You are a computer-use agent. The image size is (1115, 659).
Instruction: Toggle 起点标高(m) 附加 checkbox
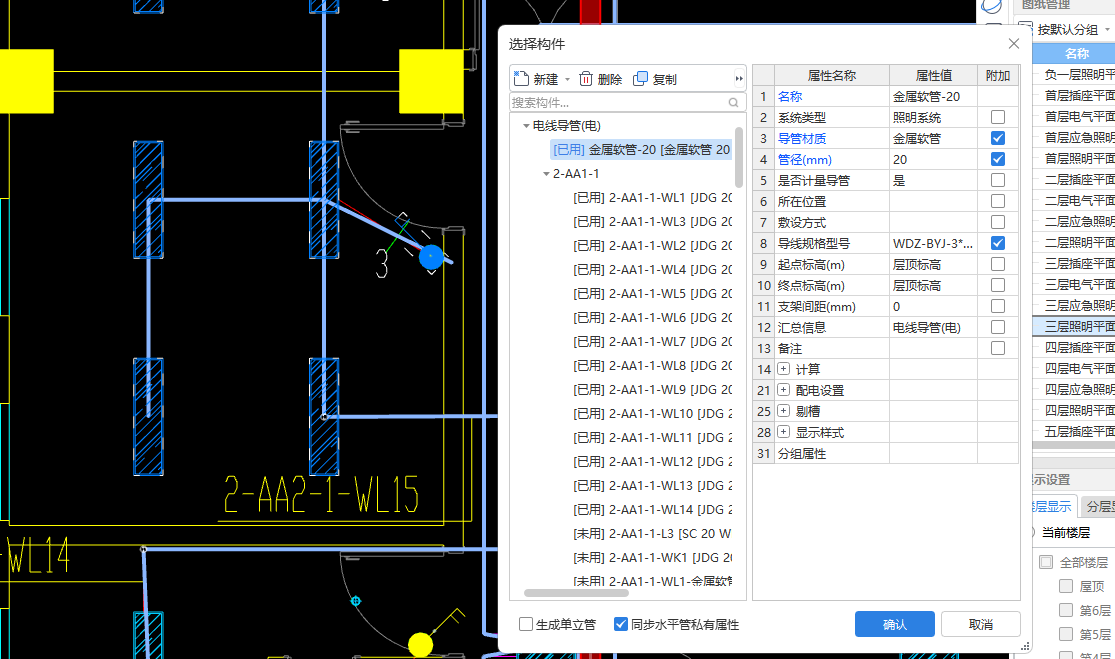[x=998, y=264]
